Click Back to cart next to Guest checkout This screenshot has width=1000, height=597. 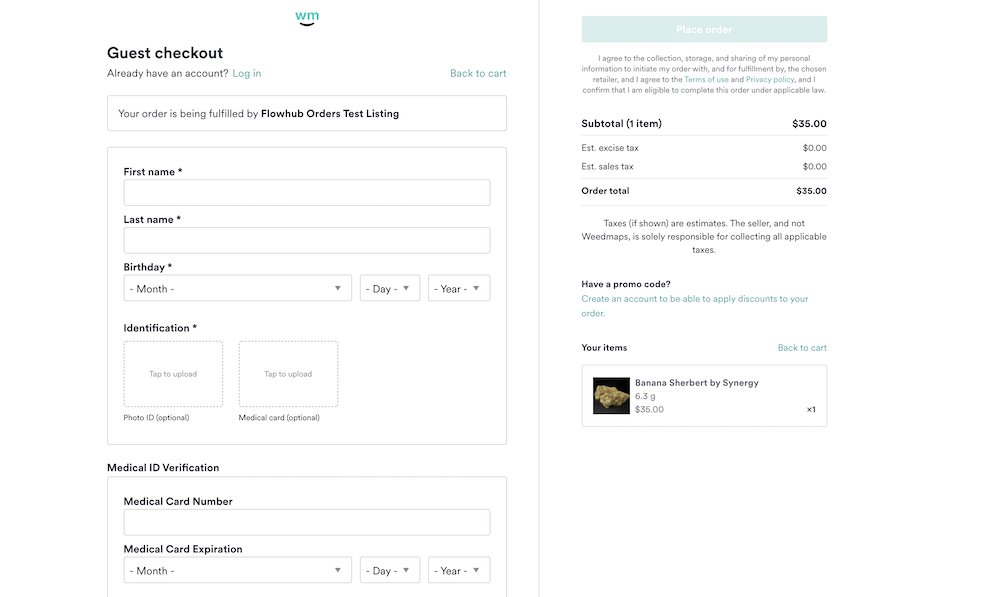click(x=478, y=73)
